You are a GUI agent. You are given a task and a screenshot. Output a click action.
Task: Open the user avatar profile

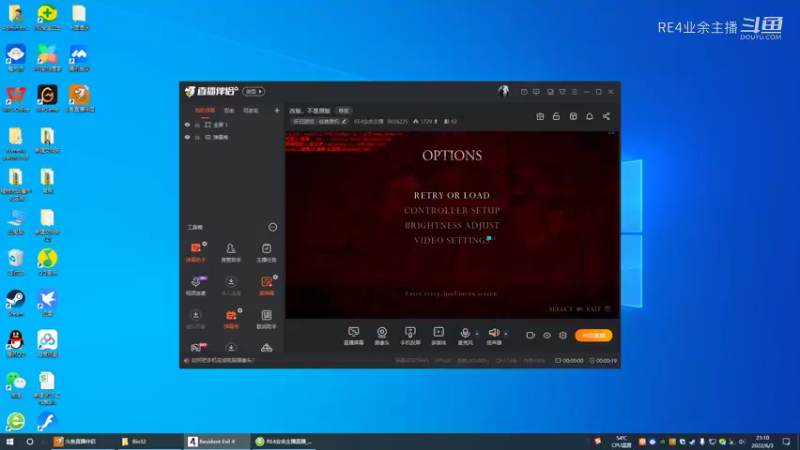pyautogui.click(x=504, y=91)
